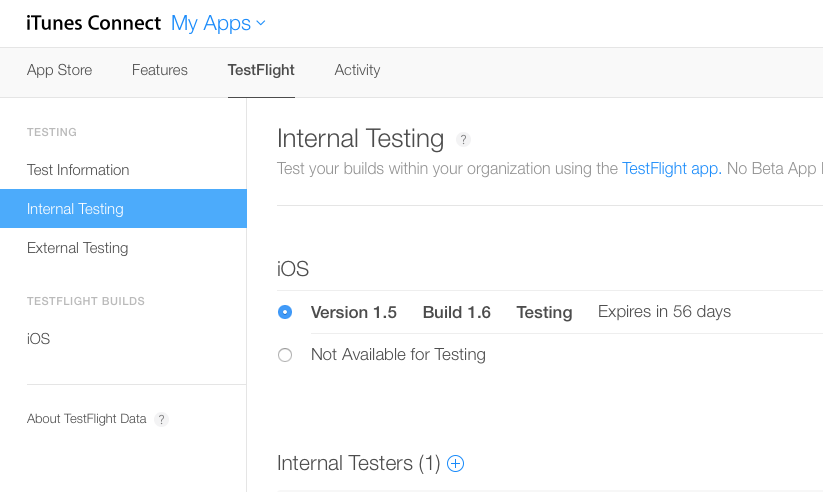Select the Version 1.5 Build 1.6 radio button
823x492 pixels.
point(285,312)
